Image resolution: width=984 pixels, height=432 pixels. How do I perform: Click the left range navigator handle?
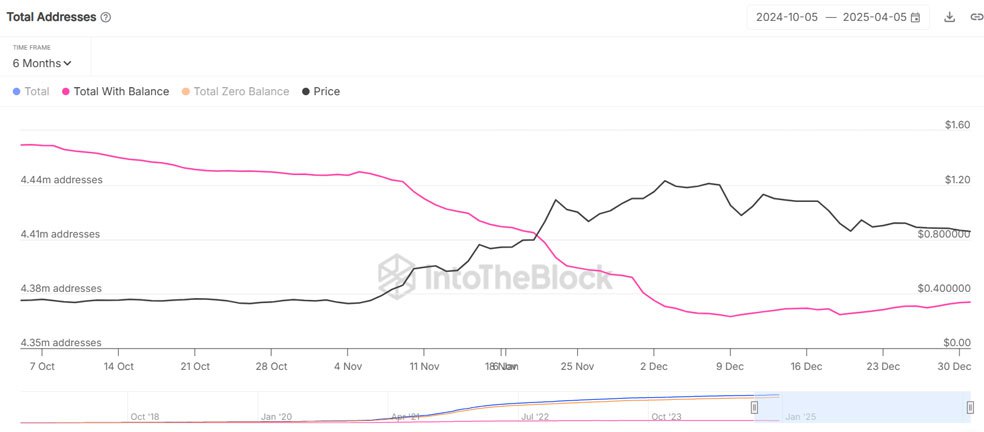(x=755, y=407)
